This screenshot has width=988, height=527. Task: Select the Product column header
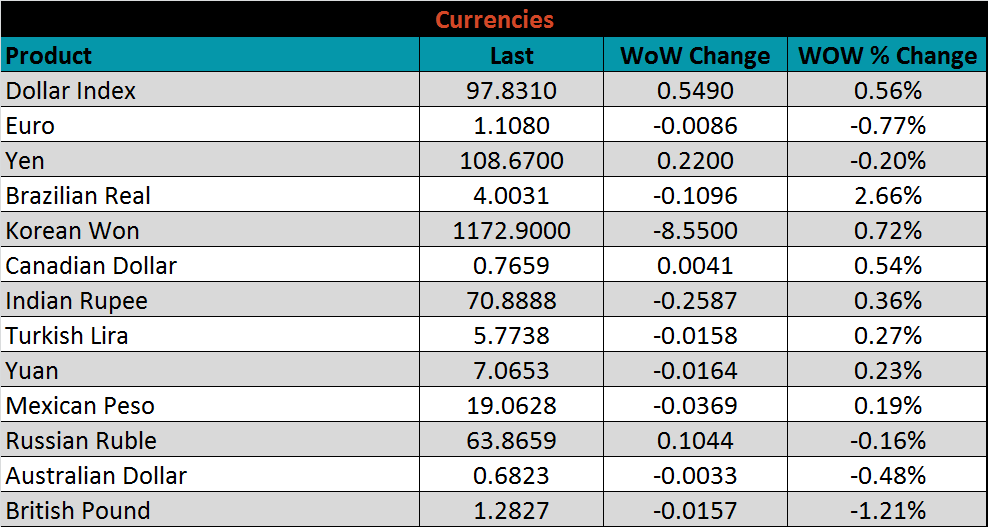[x=49, y=55]
